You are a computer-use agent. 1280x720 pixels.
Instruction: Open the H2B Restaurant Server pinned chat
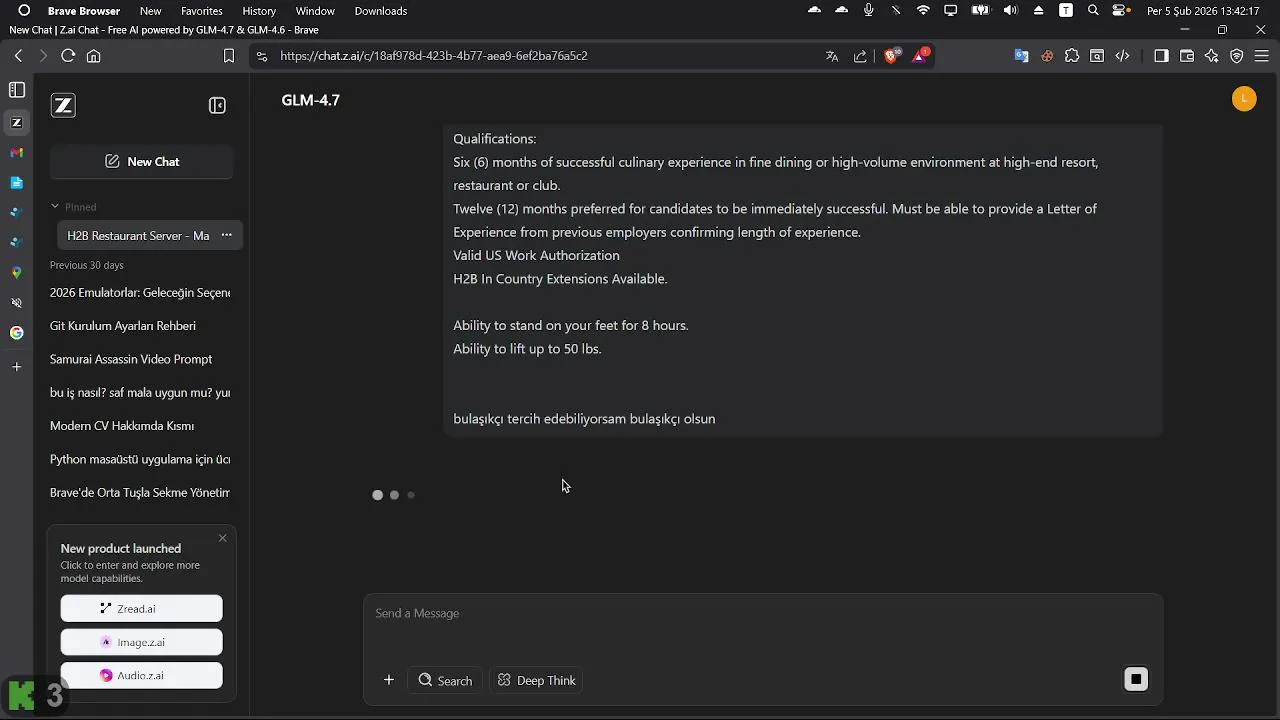tap(138, 235)
